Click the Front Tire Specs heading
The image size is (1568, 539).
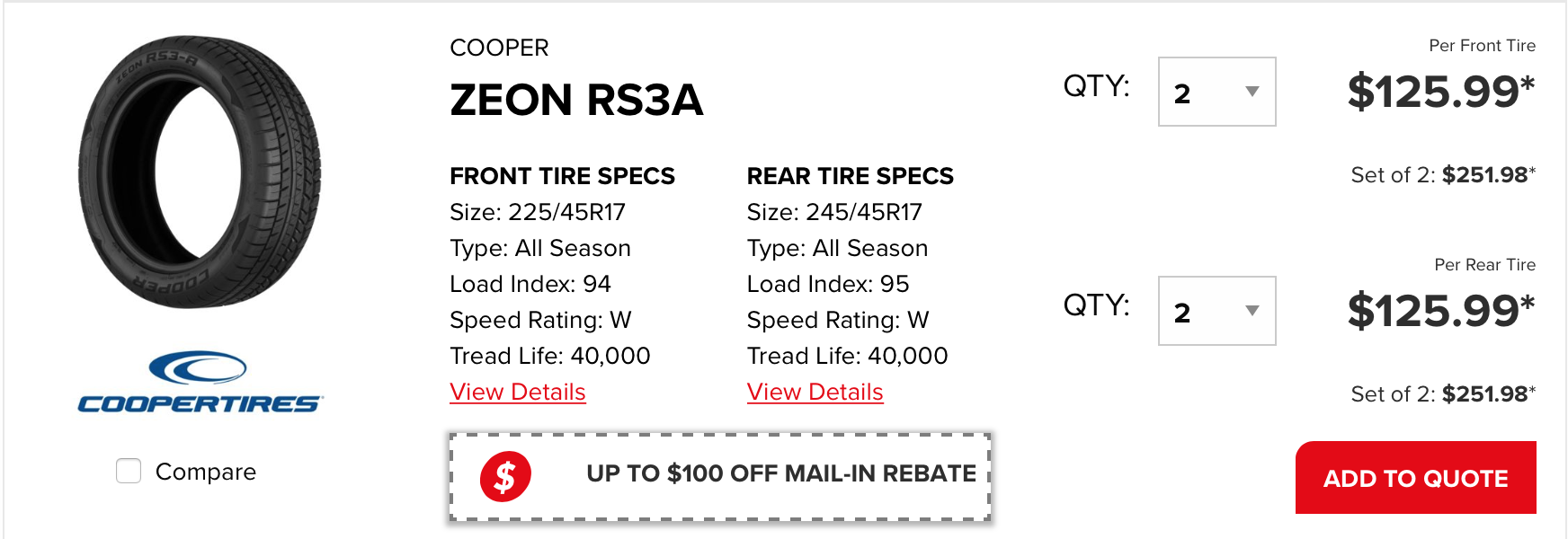pyautogui.click(x=562, y=176)
